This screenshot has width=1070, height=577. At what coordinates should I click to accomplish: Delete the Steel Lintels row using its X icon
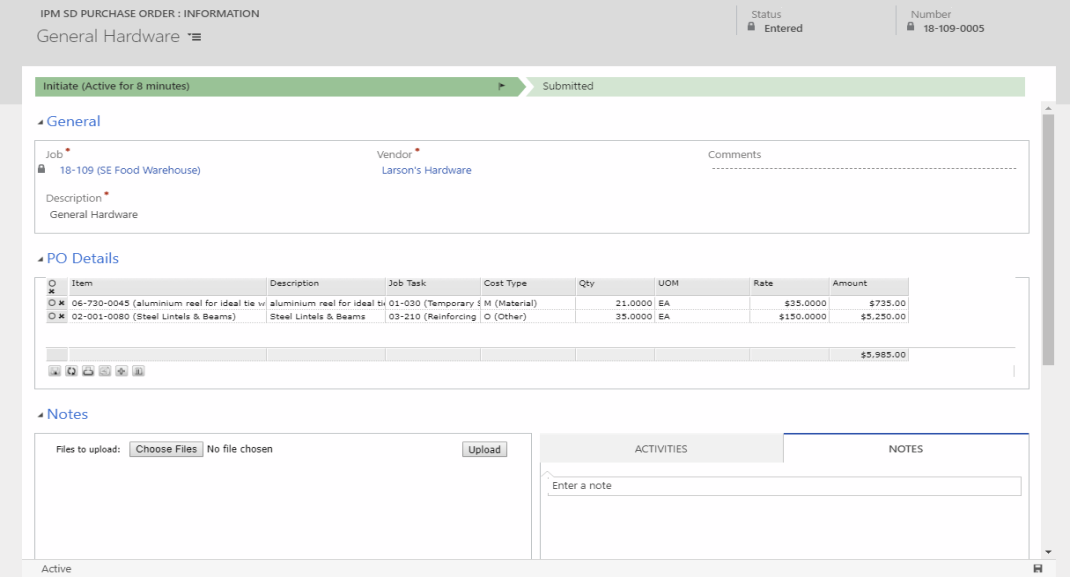coord(61,317)
